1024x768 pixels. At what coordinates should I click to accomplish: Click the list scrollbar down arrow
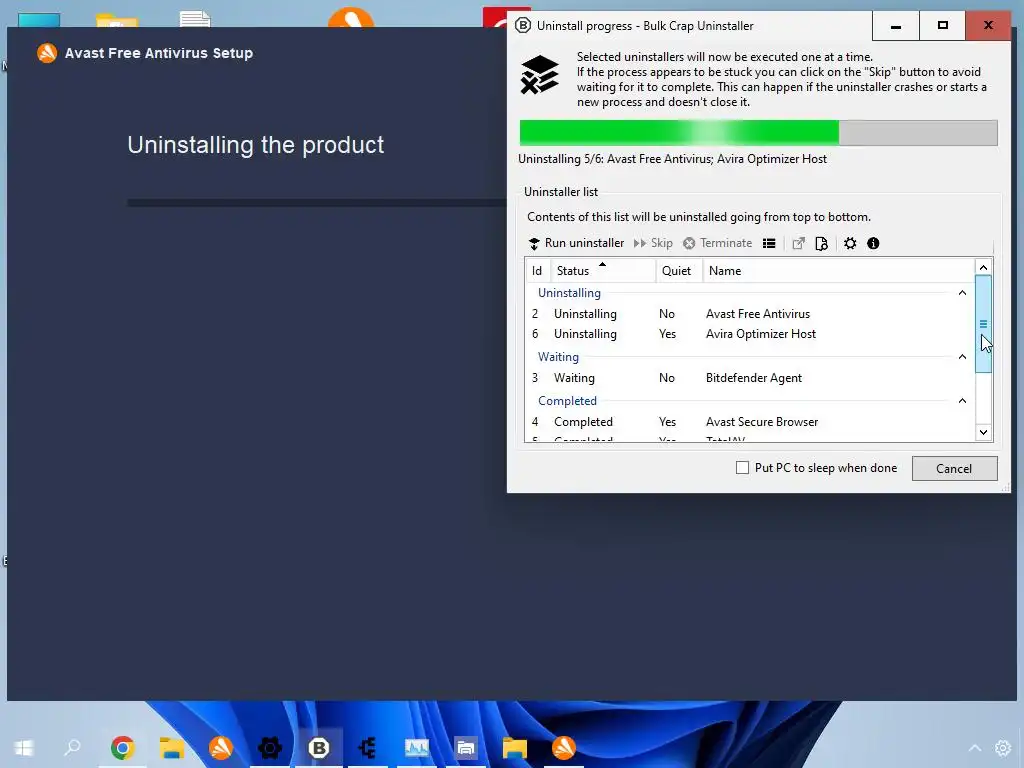pyautogui.click(x=984, y=432)
